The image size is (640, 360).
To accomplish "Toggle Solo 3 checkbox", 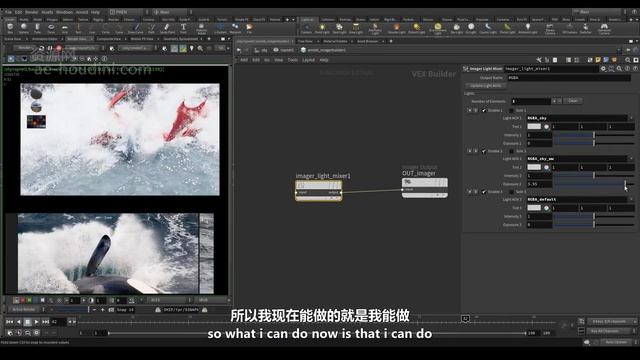I will click(511, 192).
